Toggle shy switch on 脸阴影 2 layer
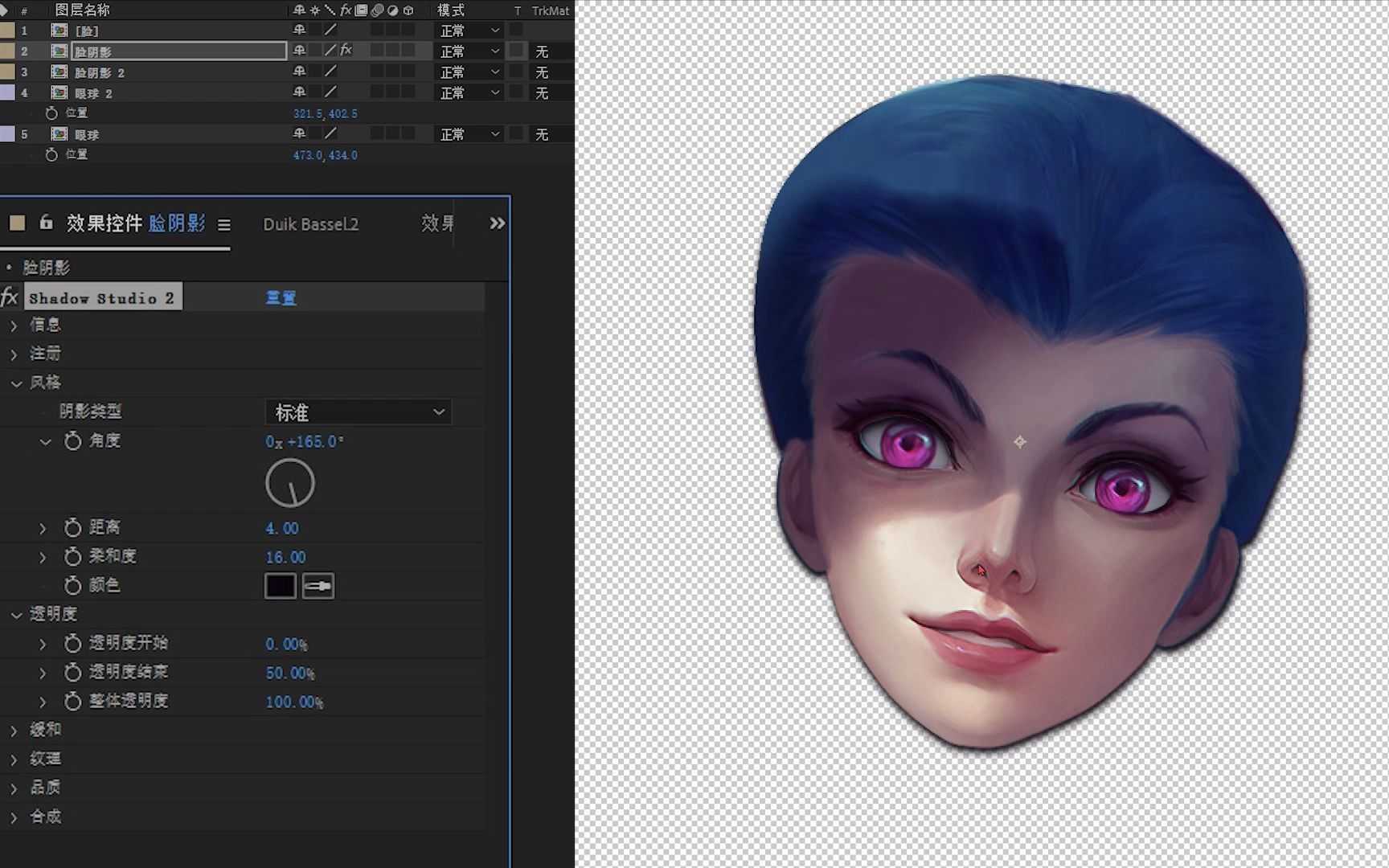Screen dimensions: 1389x868 (299, 72)
